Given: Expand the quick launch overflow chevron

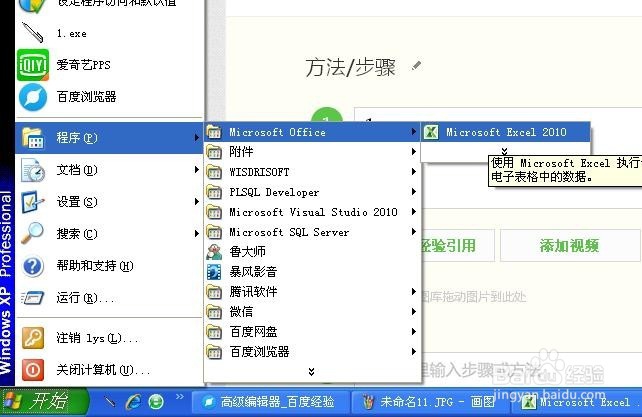Looking at the screenshot, I should click(x=180, y=396).
